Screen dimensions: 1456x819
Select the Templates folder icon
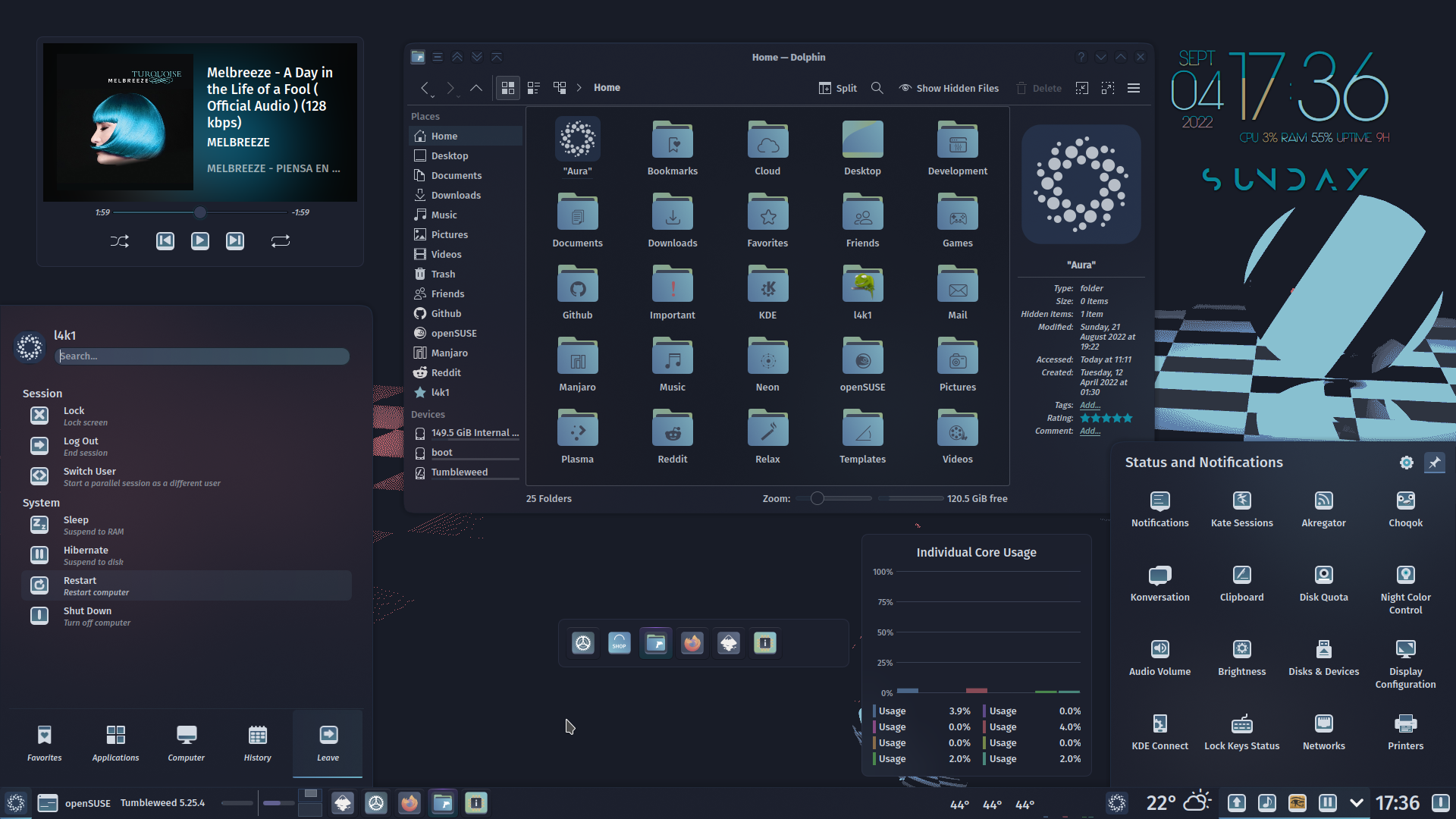pos(862,429)
